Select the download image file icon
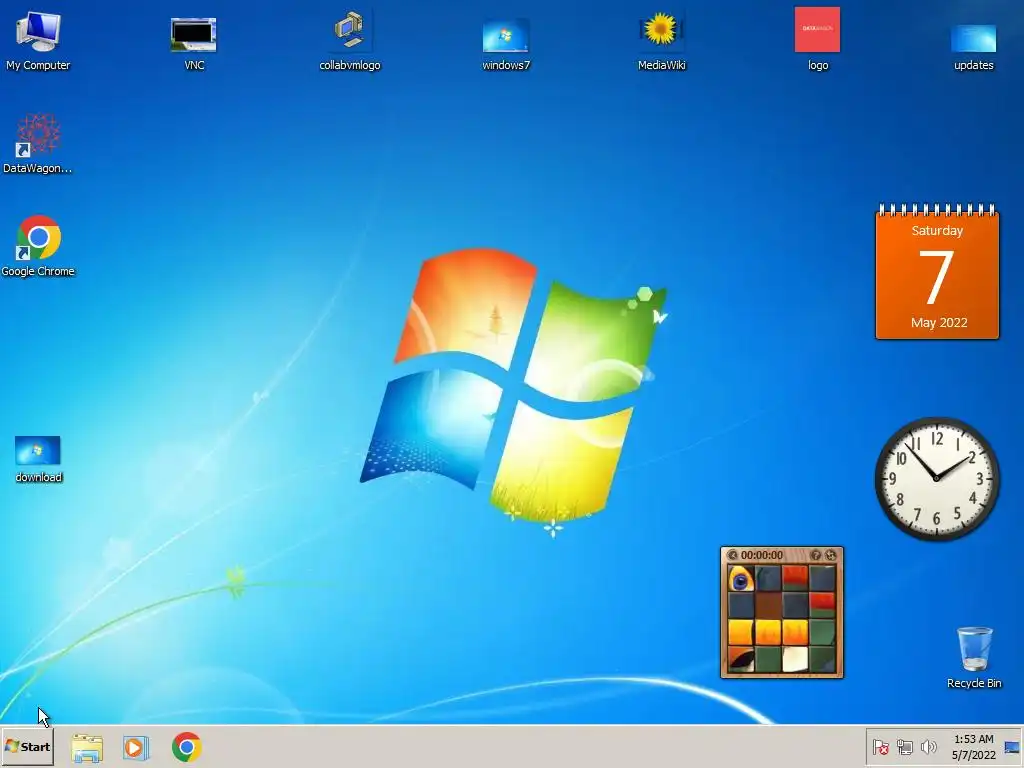 tap(38, 458)
